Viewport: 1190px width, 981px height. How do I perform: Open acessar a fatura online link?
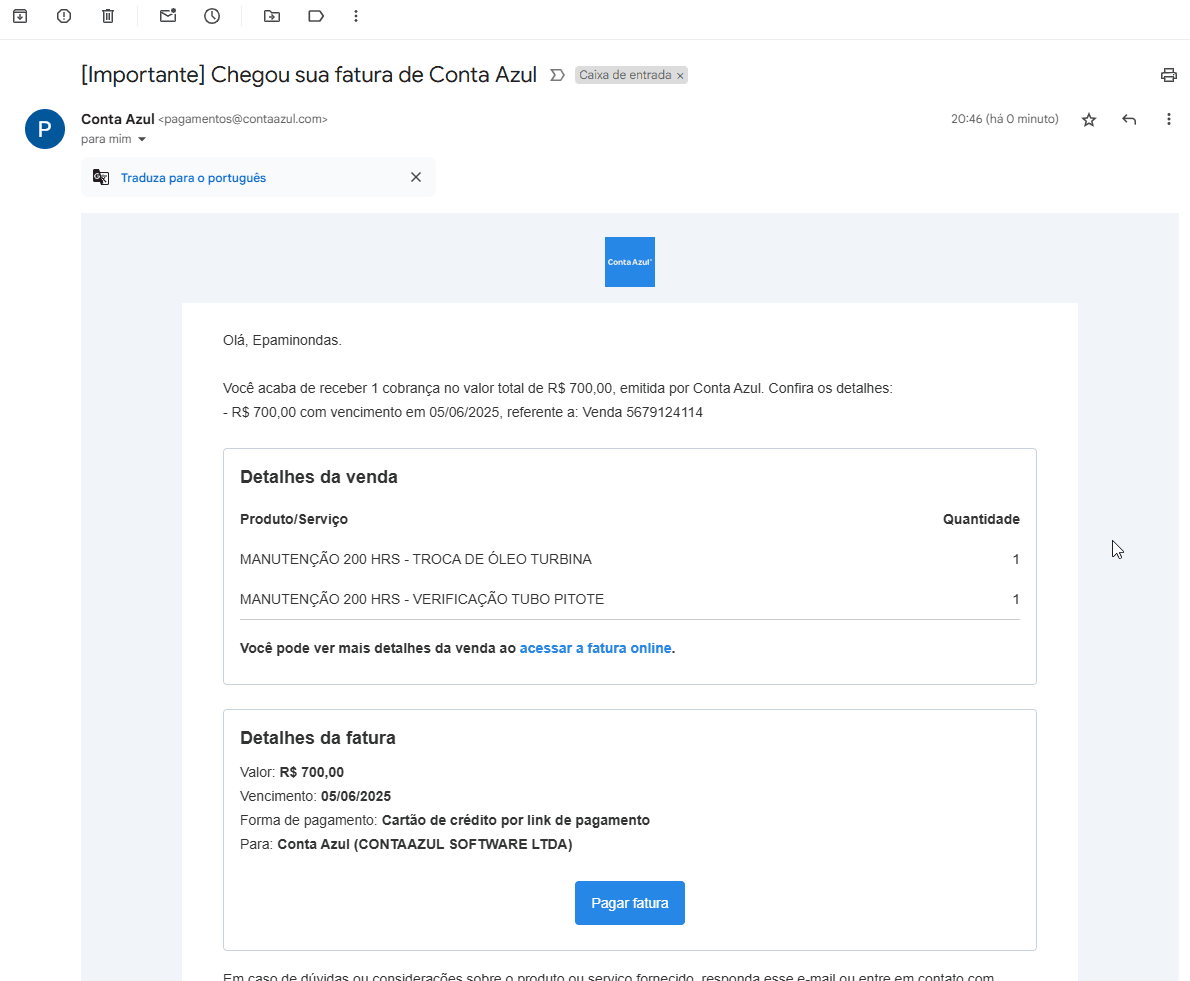[x=595, y=648]
